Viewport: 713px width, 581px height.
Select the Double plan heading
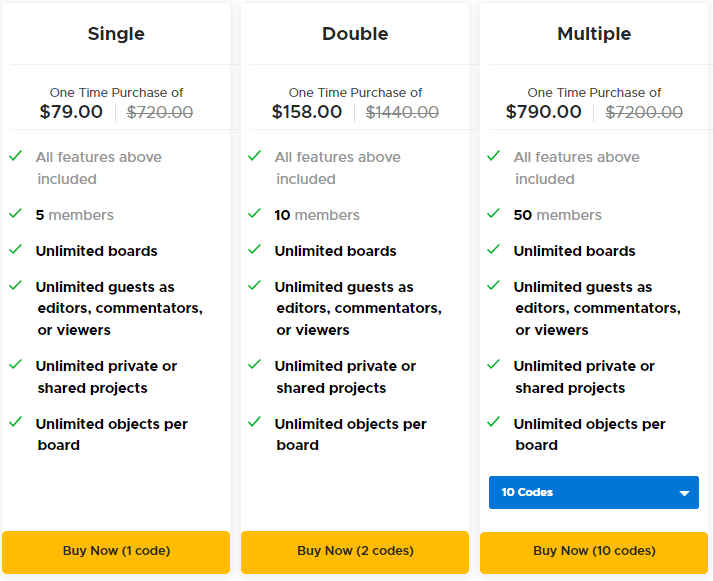tap(355, 34)
